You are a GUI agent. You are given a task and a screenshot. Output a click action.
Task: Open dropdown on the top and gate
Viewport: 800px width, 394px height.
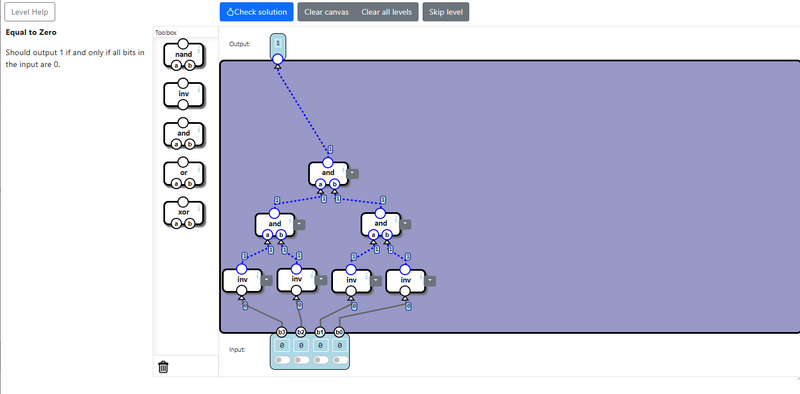pos(353,174)
